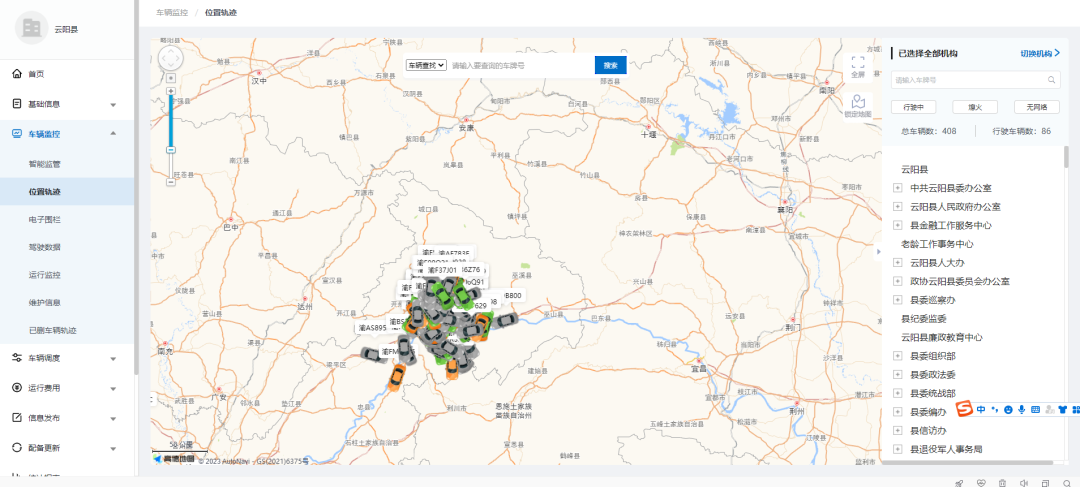Click the map pan direction control
Screen dimensions: 1080x487
click(x=171, y=58)
